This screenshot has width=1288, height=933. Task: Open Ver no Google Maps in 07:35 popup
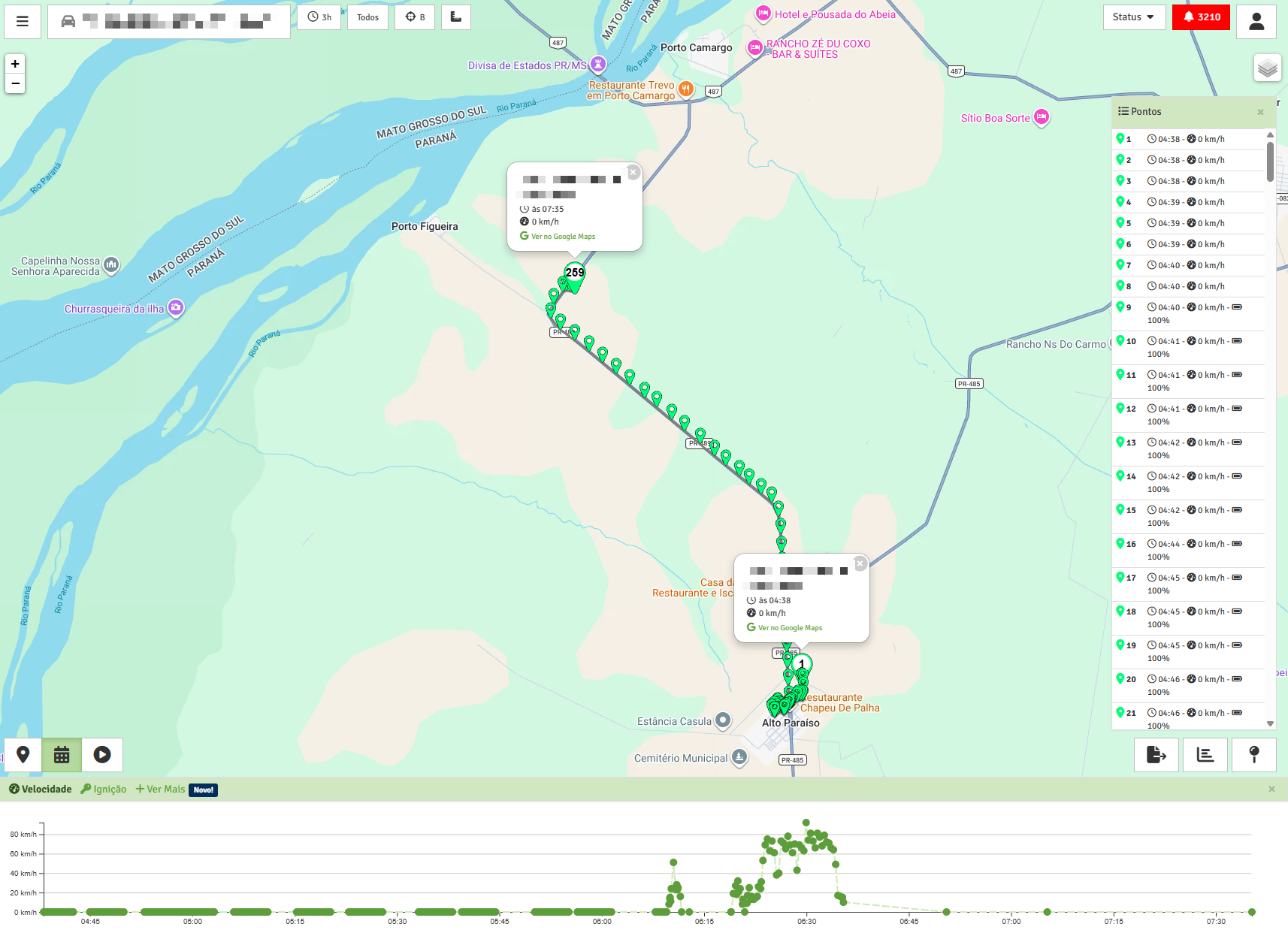point(558,236)
